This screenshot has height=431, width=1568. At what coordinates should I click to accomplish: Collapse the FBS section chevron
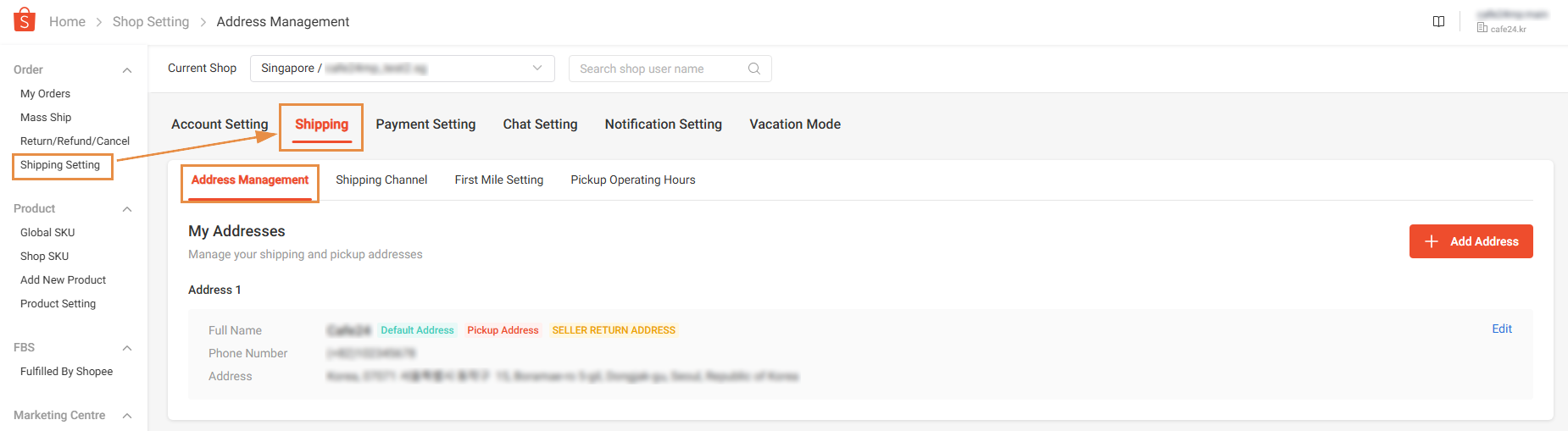(x=127, y=348)
